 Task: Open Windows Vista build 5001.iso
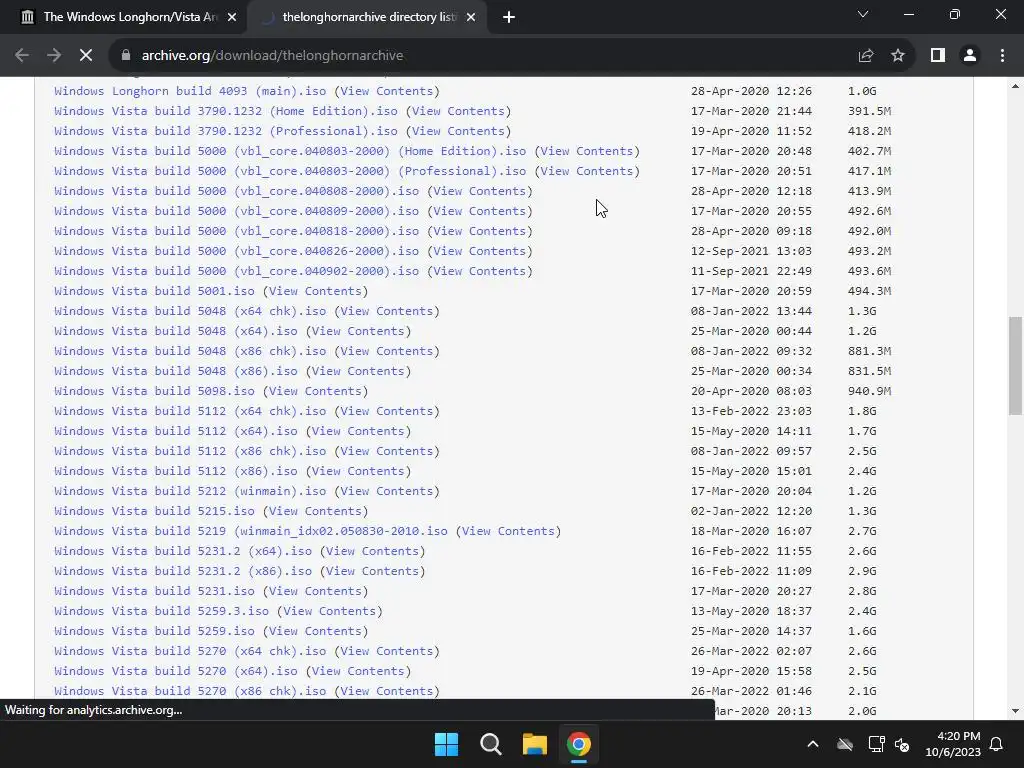tap(154, 291)
